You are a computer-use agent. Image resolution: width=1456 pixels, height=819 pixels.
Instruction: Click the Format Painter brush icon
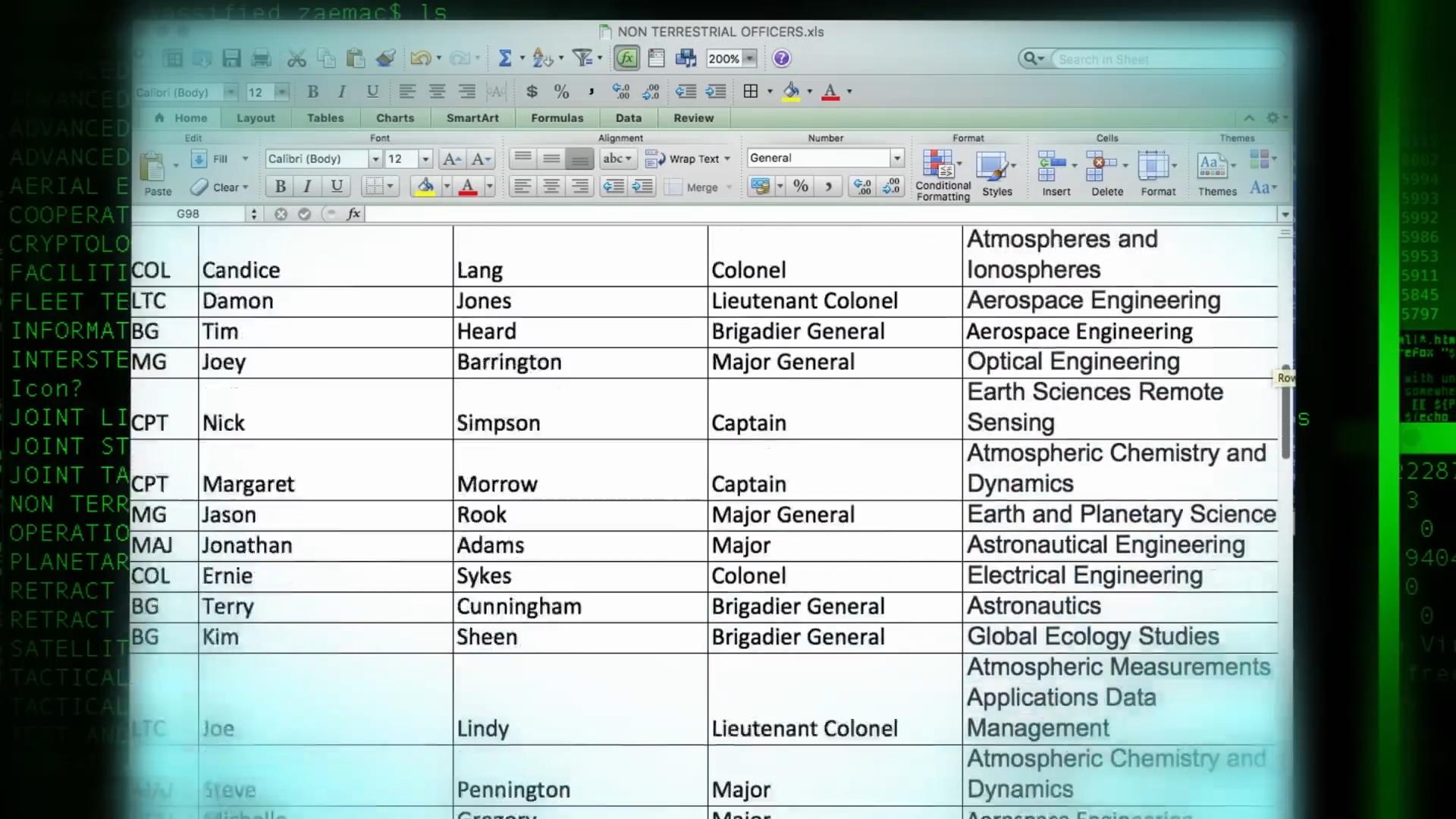coord(386,58)
